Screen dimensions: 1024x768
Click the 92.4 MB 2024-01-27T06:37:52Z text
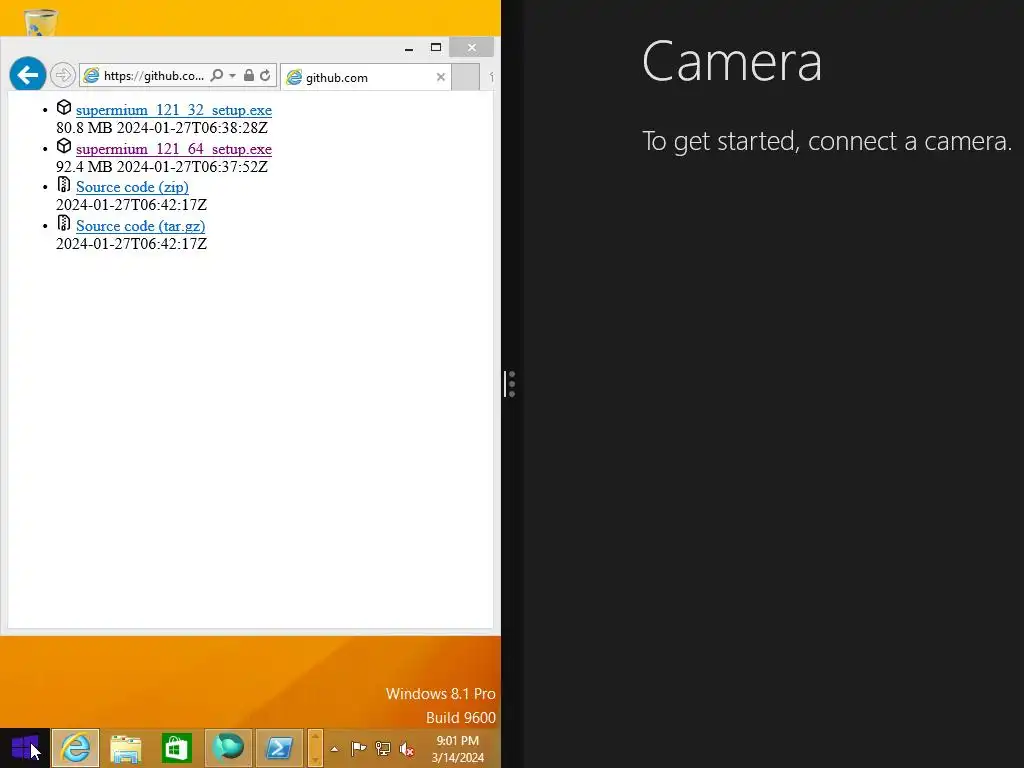[x=162, y=167]
